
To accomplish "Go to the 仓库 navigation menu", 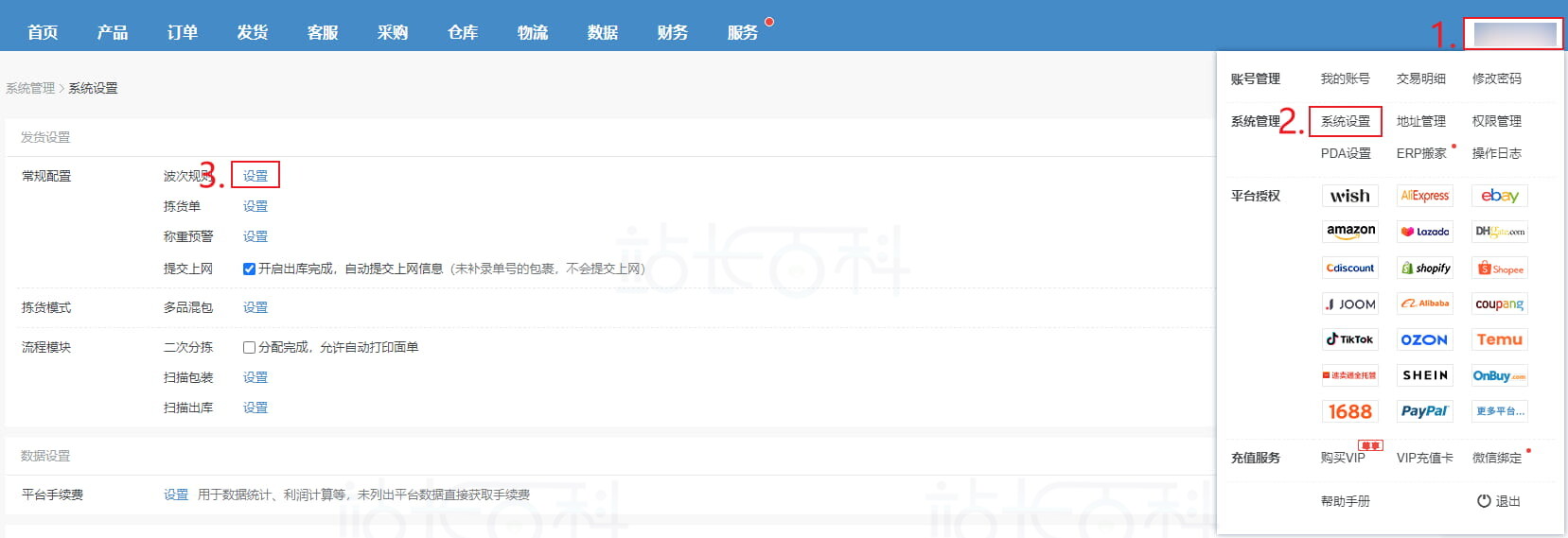I will click(462, 32).
